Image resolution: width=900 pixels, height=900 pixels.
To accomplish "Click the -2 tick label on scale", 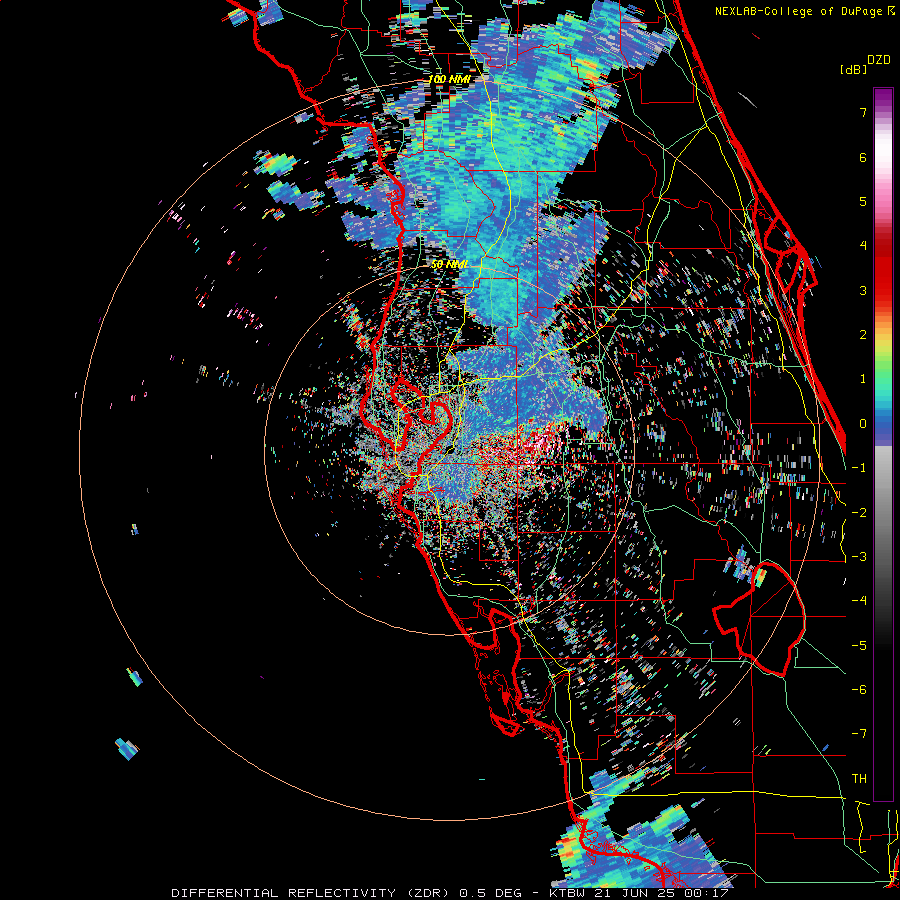I will [x=859, y=513].
